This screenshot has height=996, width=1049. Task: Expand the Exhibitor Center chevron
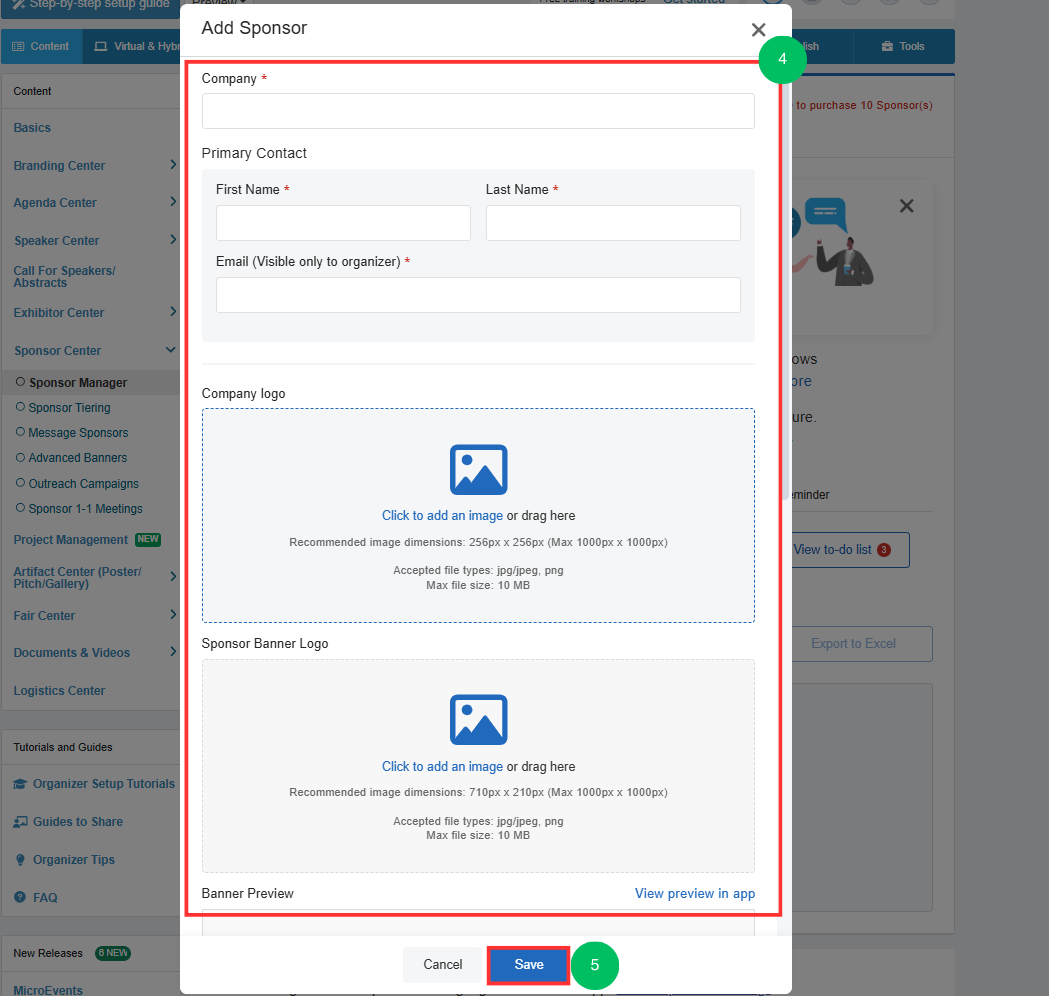(x=173, y=312)
